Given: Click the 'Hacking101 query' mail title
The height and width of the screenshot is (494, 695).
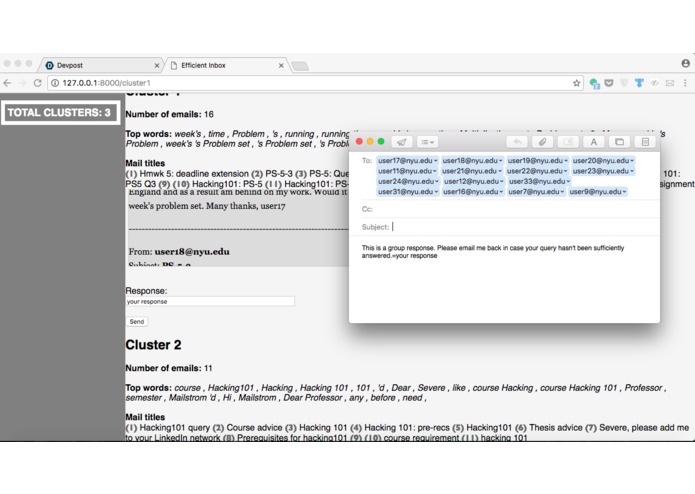Looking at the screenshot, I should click(175, 428).
